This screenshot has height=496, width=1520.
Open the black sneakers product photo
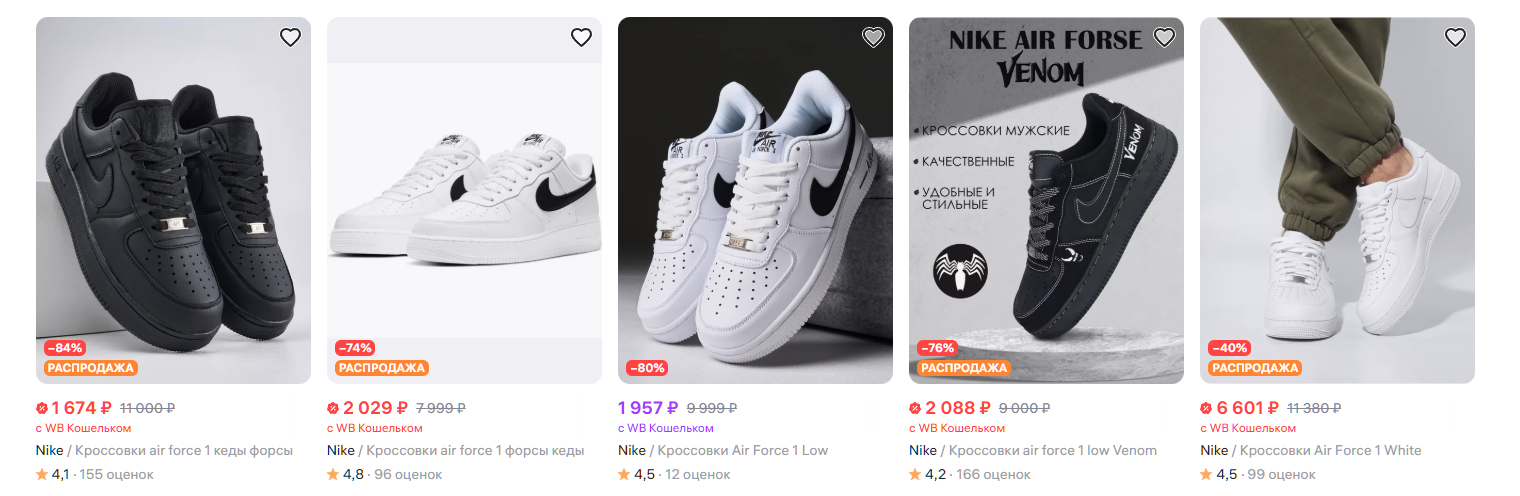coord(173,200)
